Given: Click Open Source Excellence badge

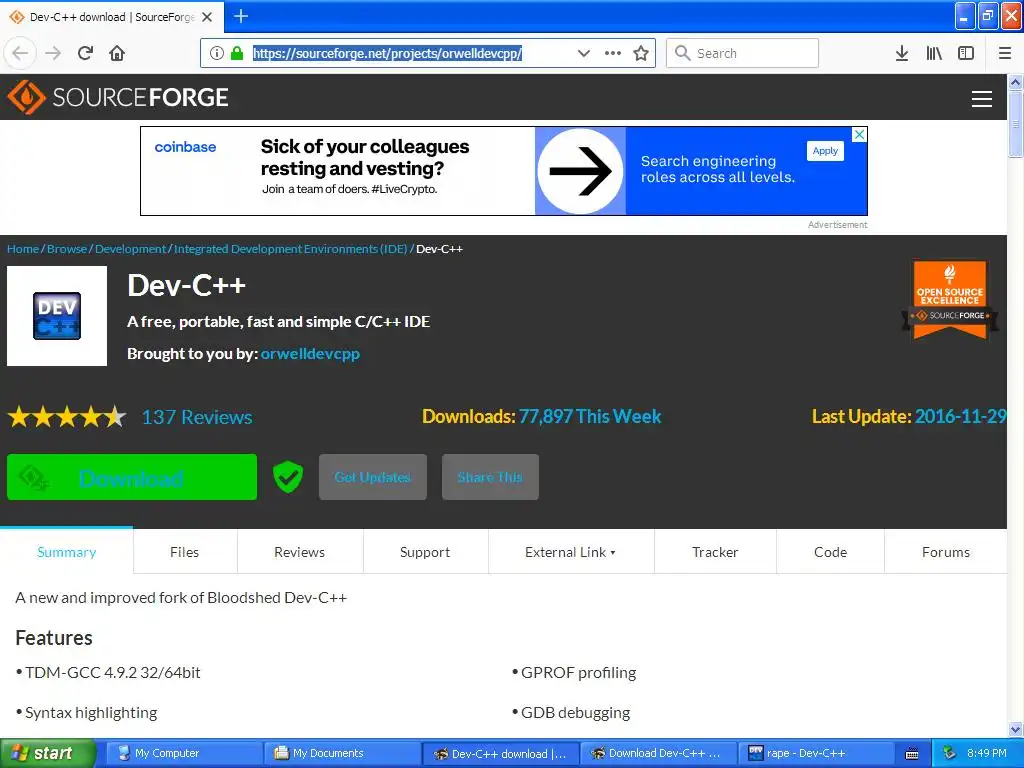Looking at the screenshot, I should 950,300.
